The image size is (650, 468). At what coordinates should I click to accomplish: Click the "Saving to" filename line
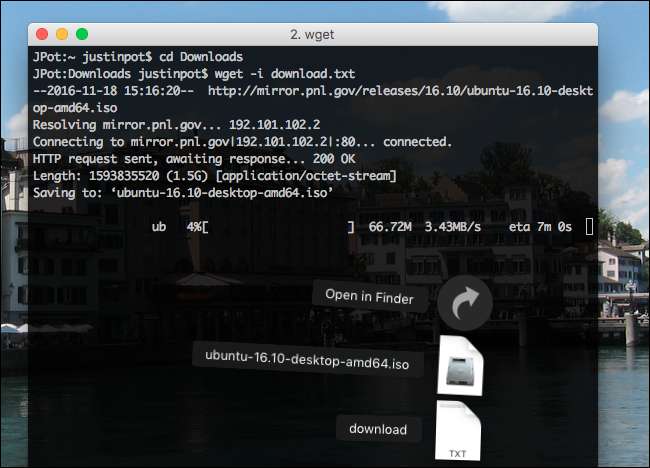182,192
